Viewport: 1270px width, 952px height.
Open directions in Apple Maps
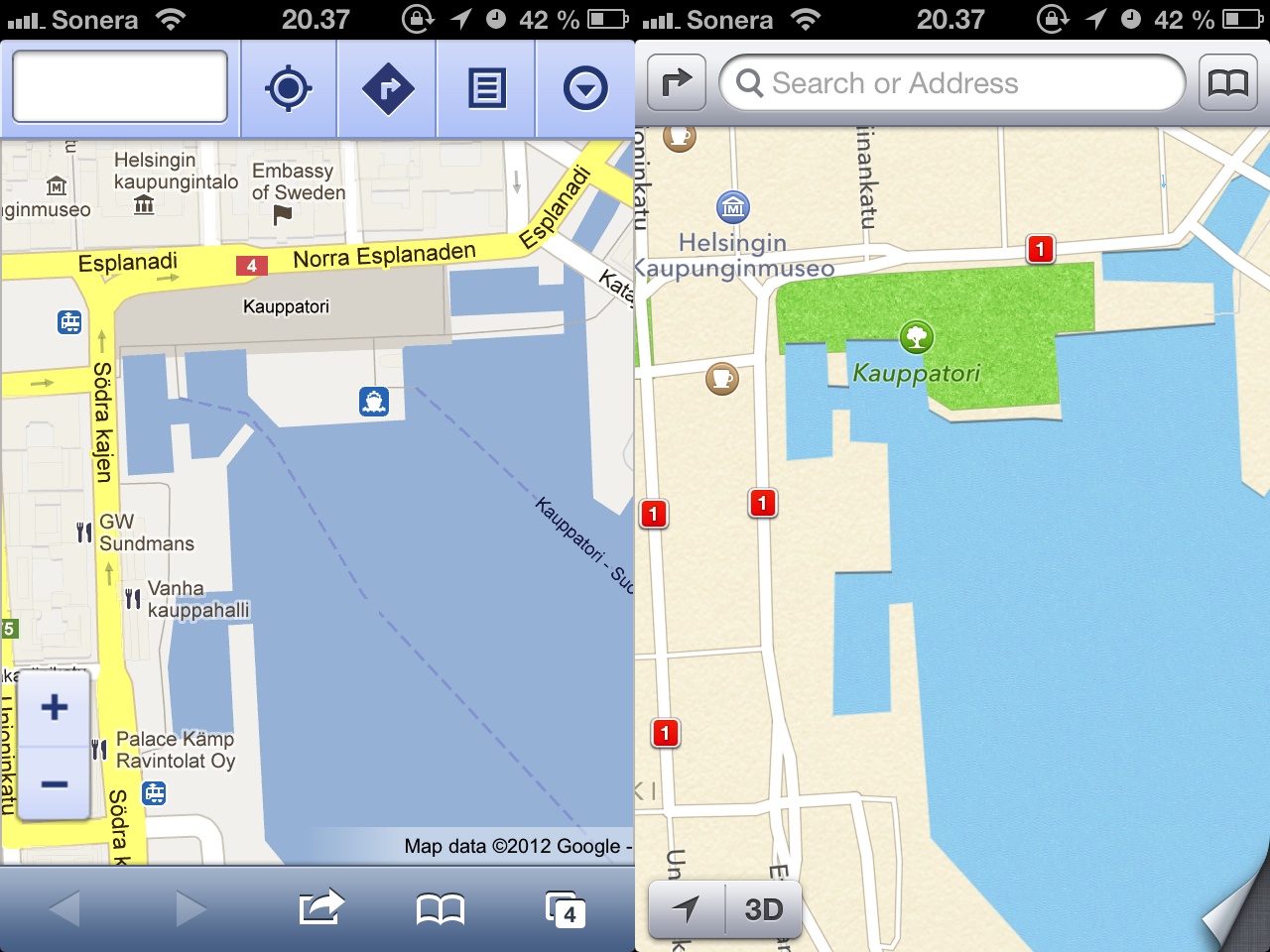(677, 83)
